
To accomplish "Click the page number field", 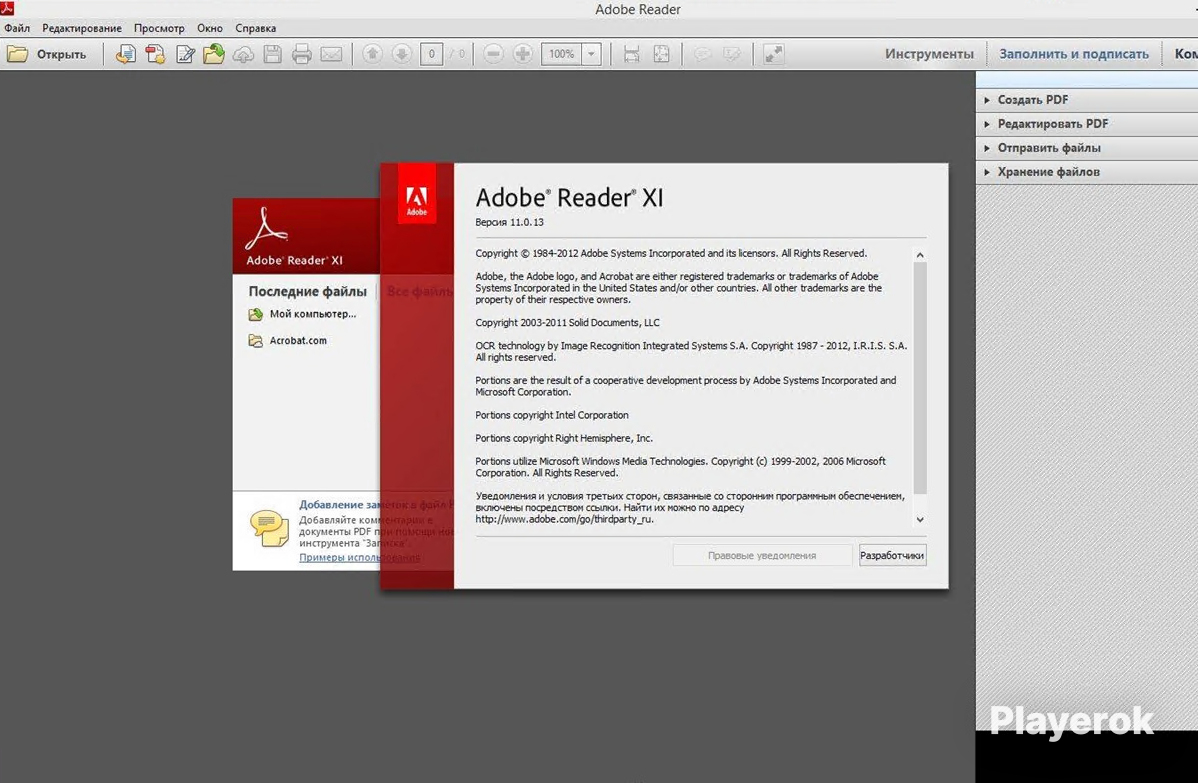I will (x=432, y=54).
